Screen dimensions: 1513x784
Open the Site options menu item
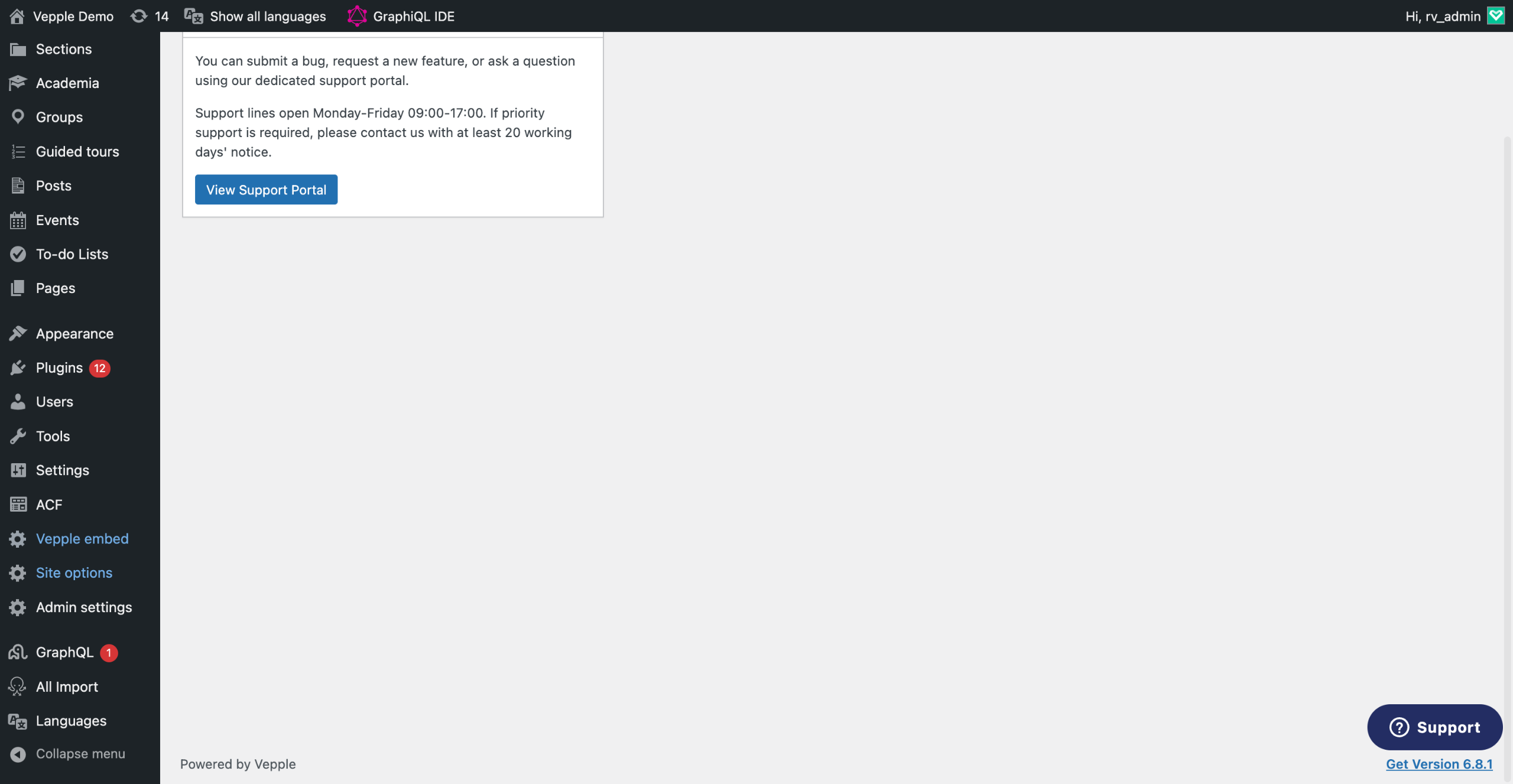[x=74, y=573]
